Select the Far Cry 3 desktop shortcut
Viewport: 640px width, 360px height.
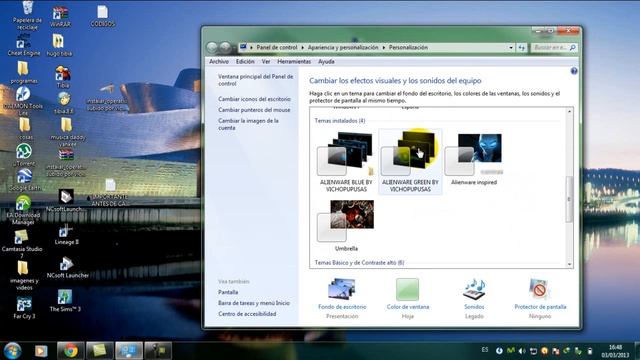click(24, 308)
